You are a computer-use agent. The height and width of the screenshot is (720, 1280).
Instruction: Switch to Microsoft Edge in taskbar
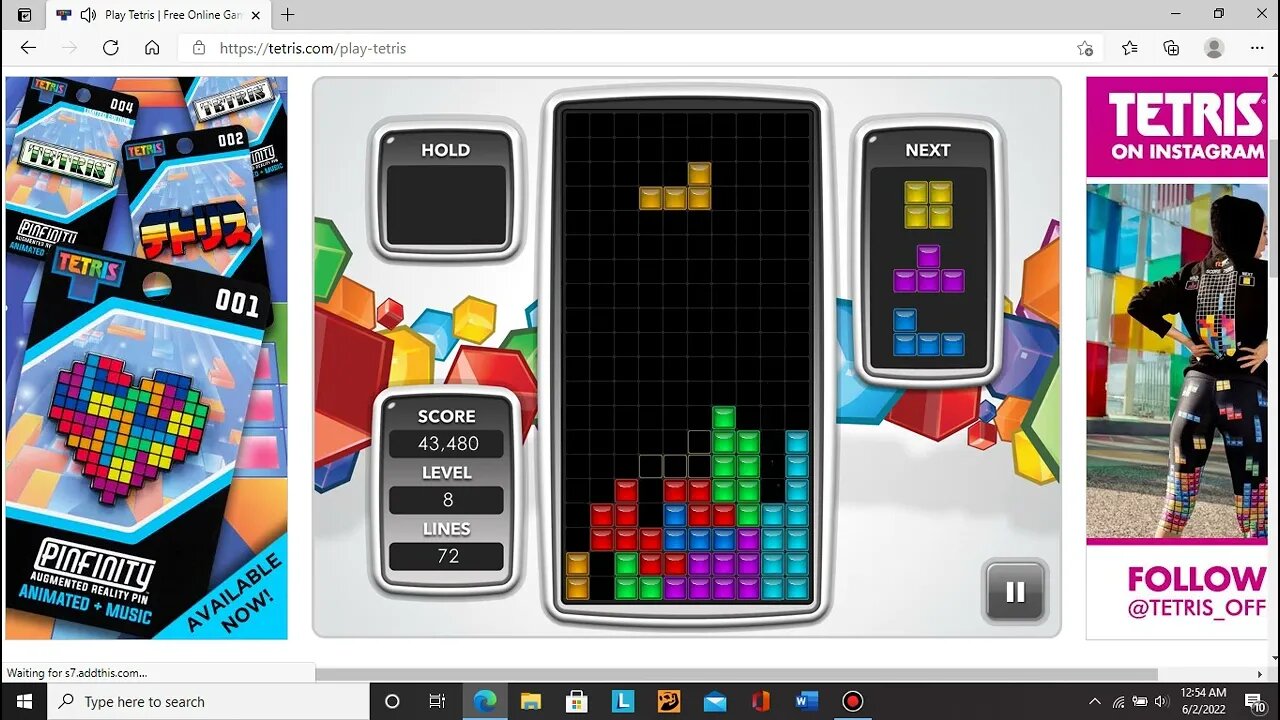(x=485, y=701)
